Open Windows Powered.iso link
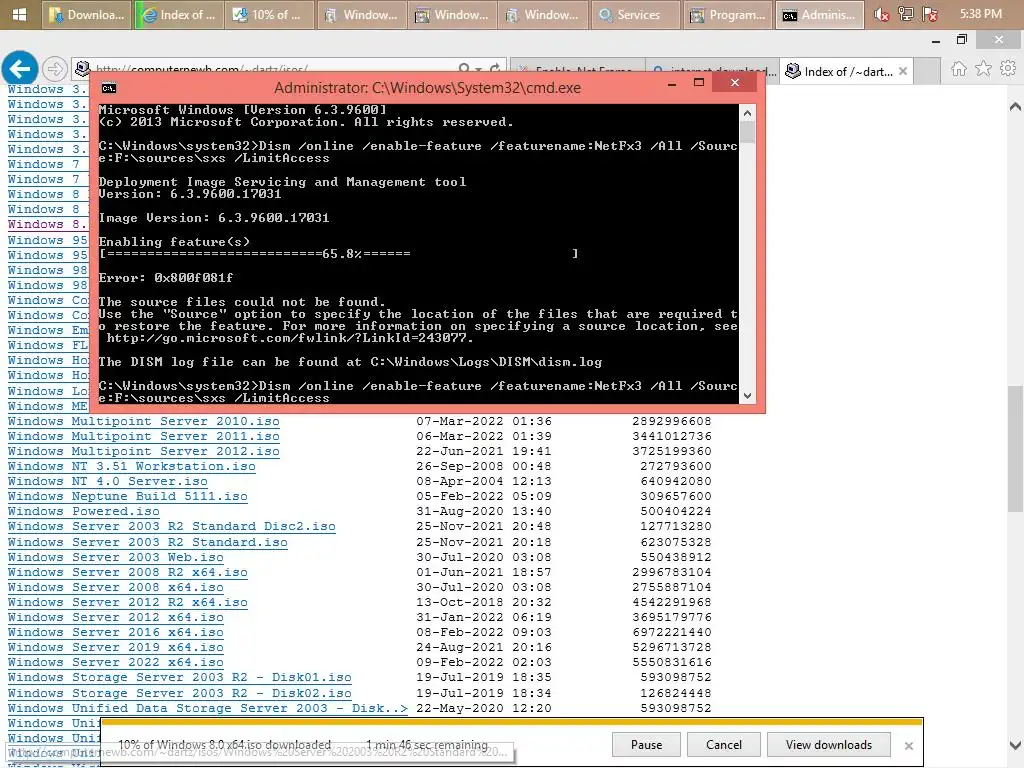The image size is (1024, 768). coord(84,511)
